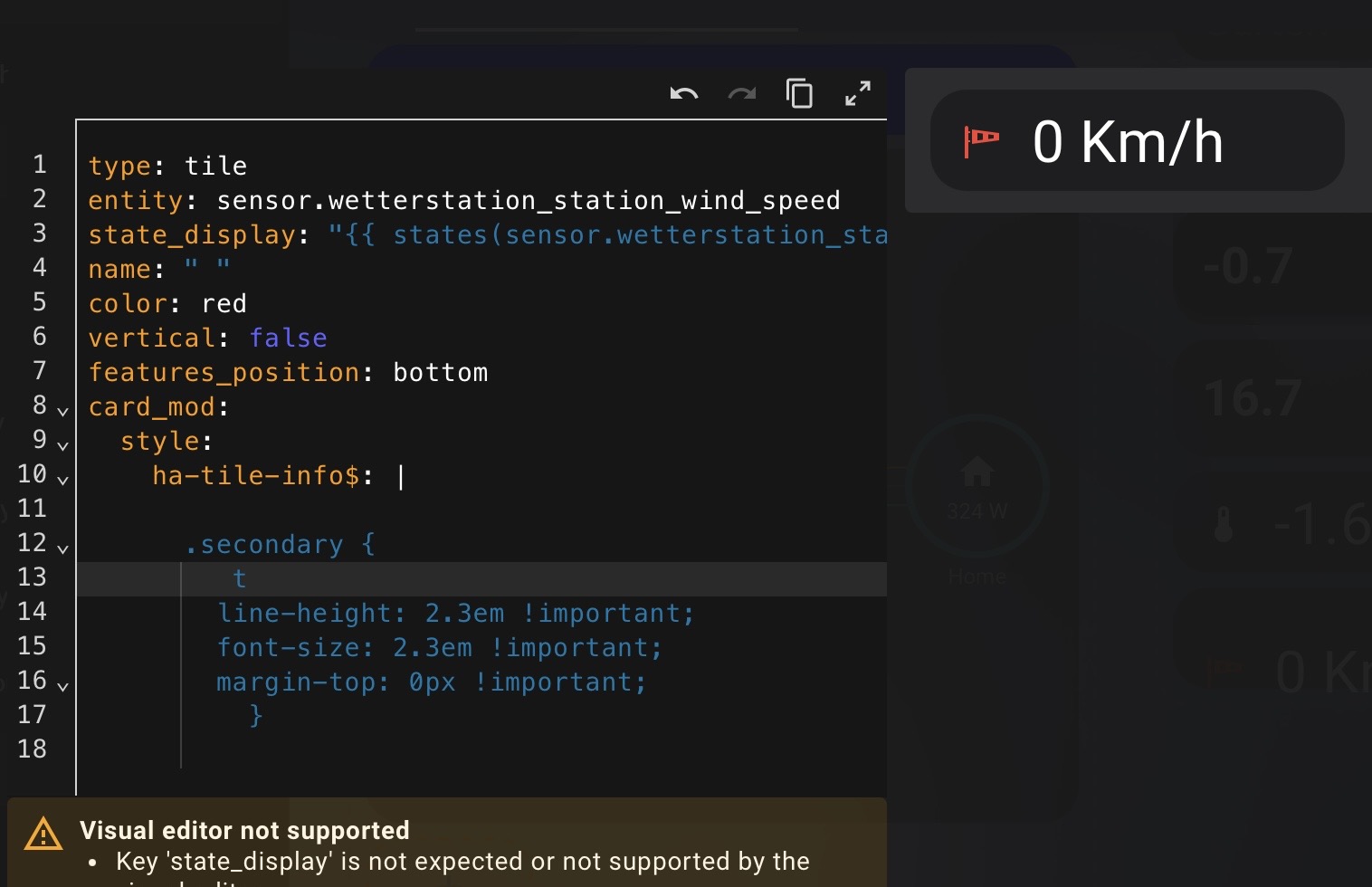
Task: Click the undo arrow icon
Action: [x=683, y=94]
